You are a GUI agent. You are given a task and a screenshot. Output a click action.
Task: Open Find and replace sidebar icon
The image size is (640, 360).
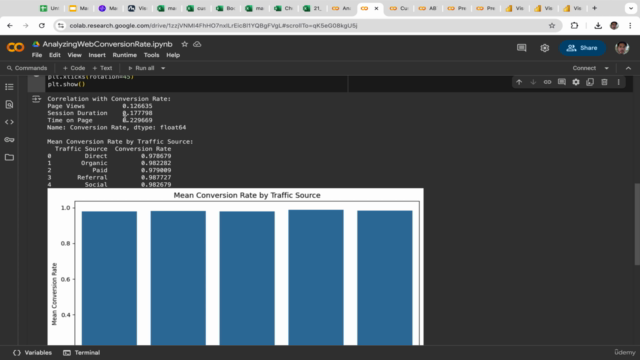(x=9, y=104)
